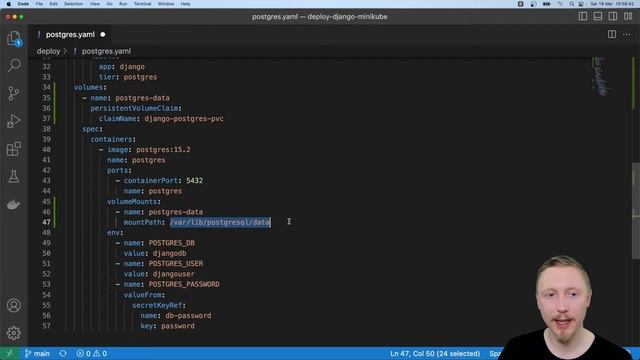The width and height of the screenshot is (640, 360).
Task: Click the editor minimap
Action: pyautogui.click(x=600, y=76)
